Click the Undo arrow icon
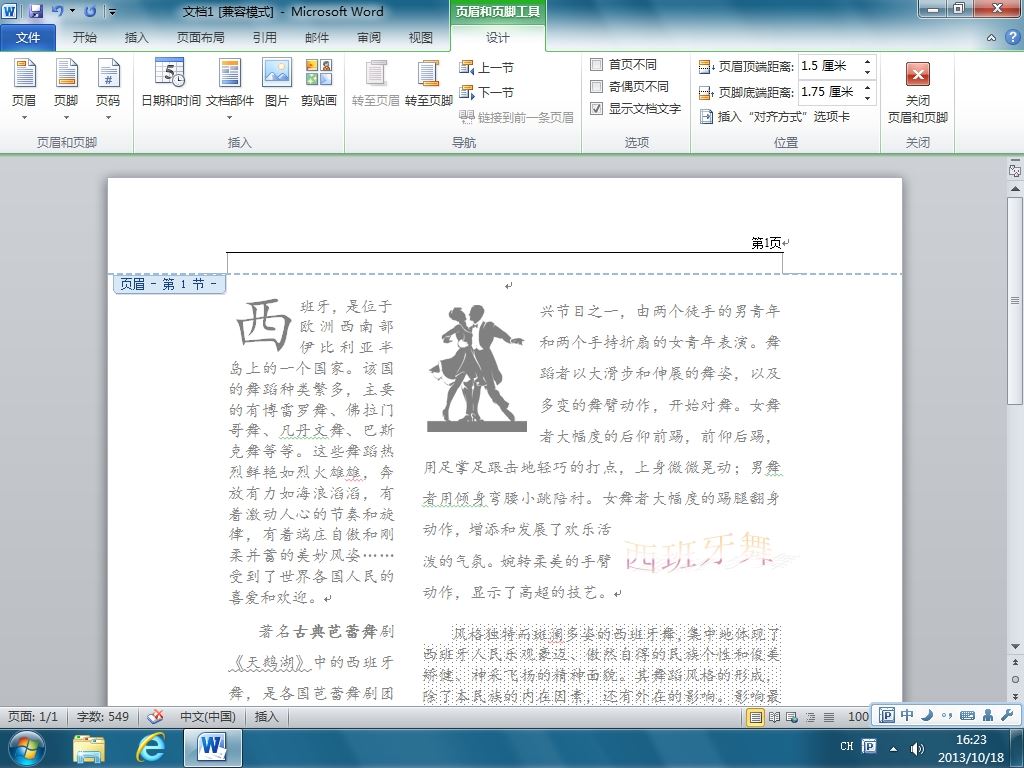This screenshot has height=768, width=1024. coord(57,11)
